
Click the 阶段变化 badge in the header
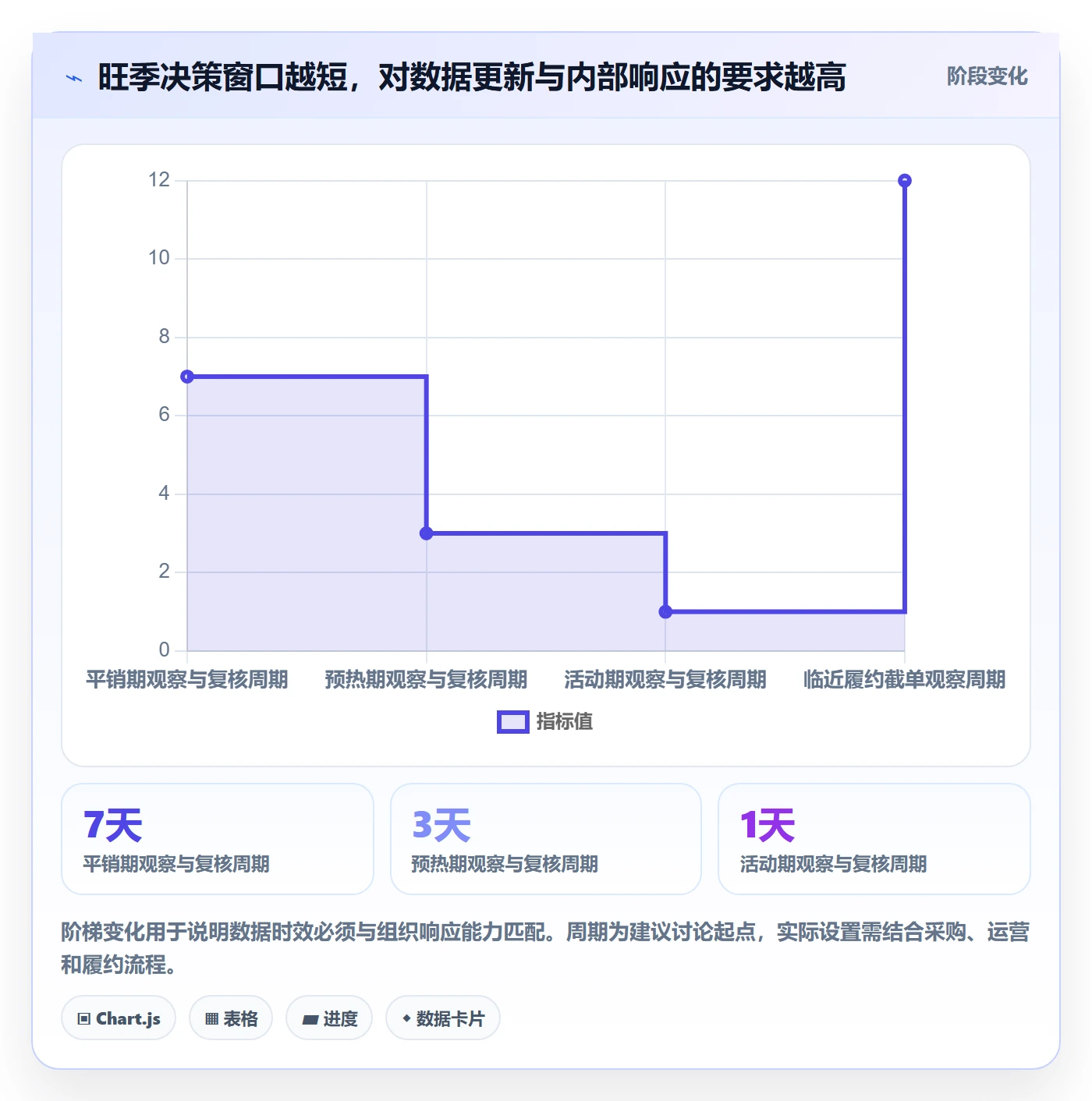tap(987, 76)
